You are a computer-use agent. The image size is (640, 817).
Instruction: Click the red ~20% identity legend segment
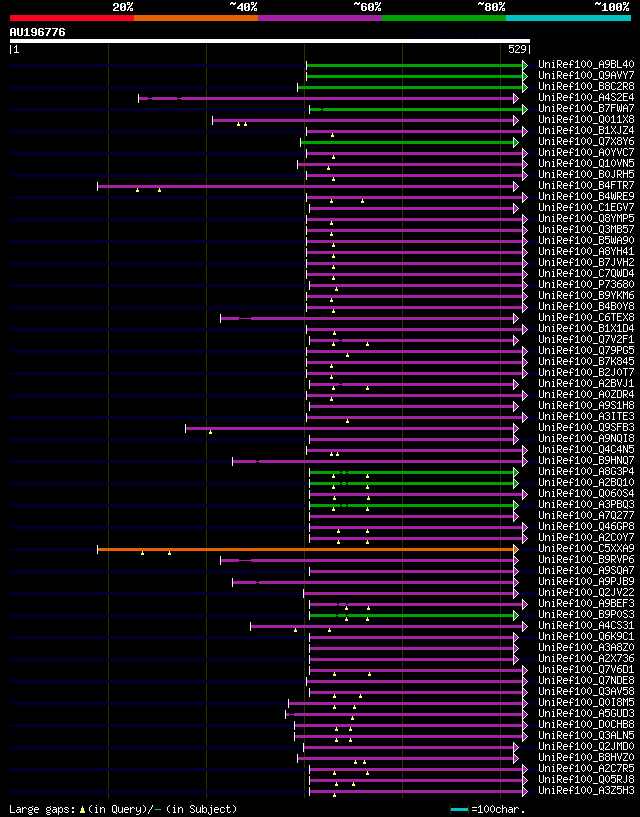click(x=72, y=18)
